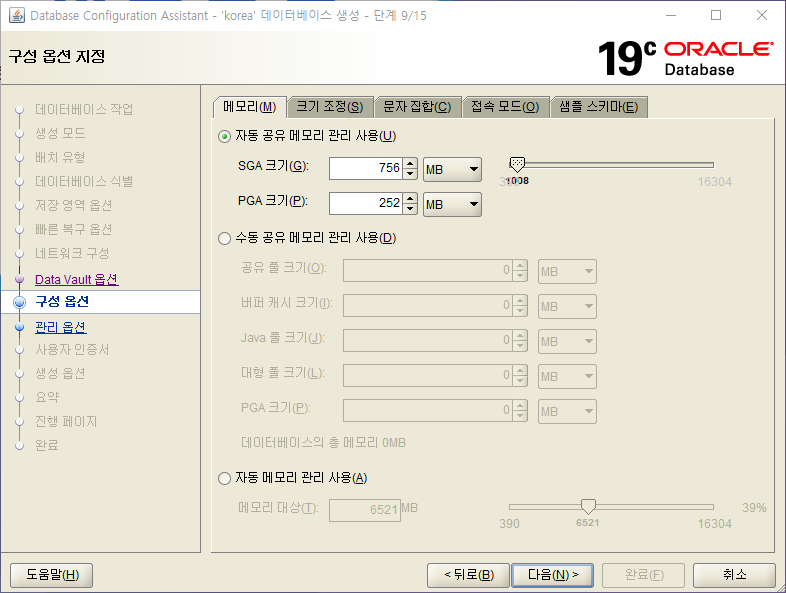Open the 버퍼 캐시 크기 MB unit dropdown
786x593 pixels.
[x=567, y=306]
